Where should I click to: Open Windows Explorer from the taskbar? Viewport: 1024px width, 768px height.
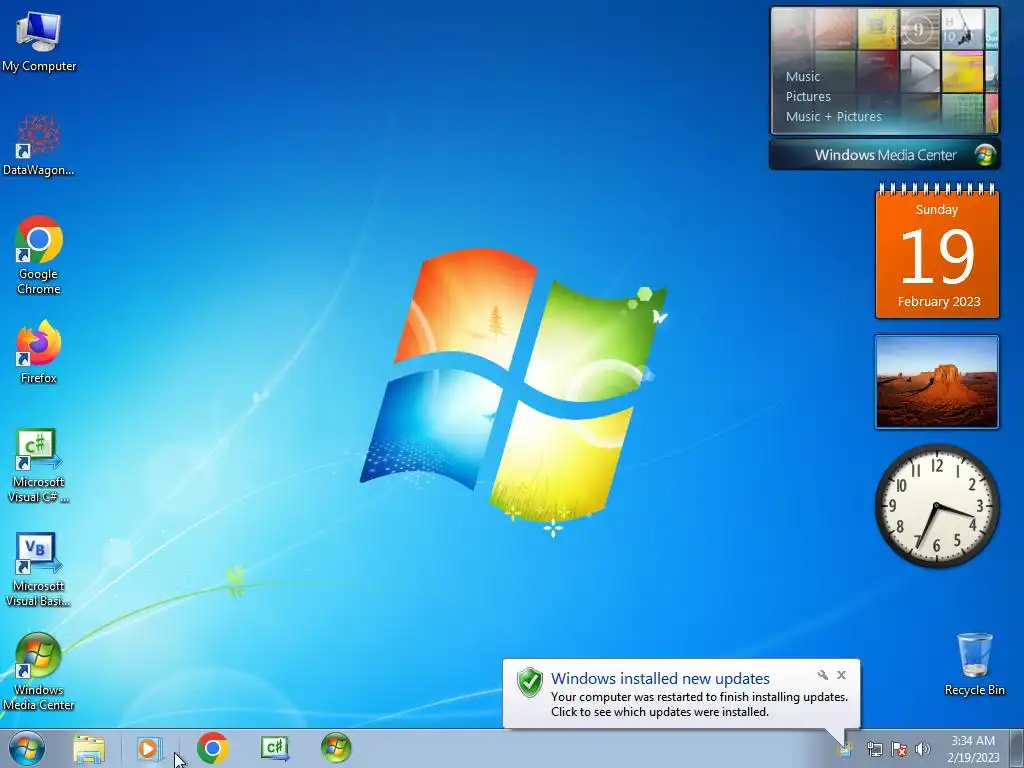click(89, 748)
